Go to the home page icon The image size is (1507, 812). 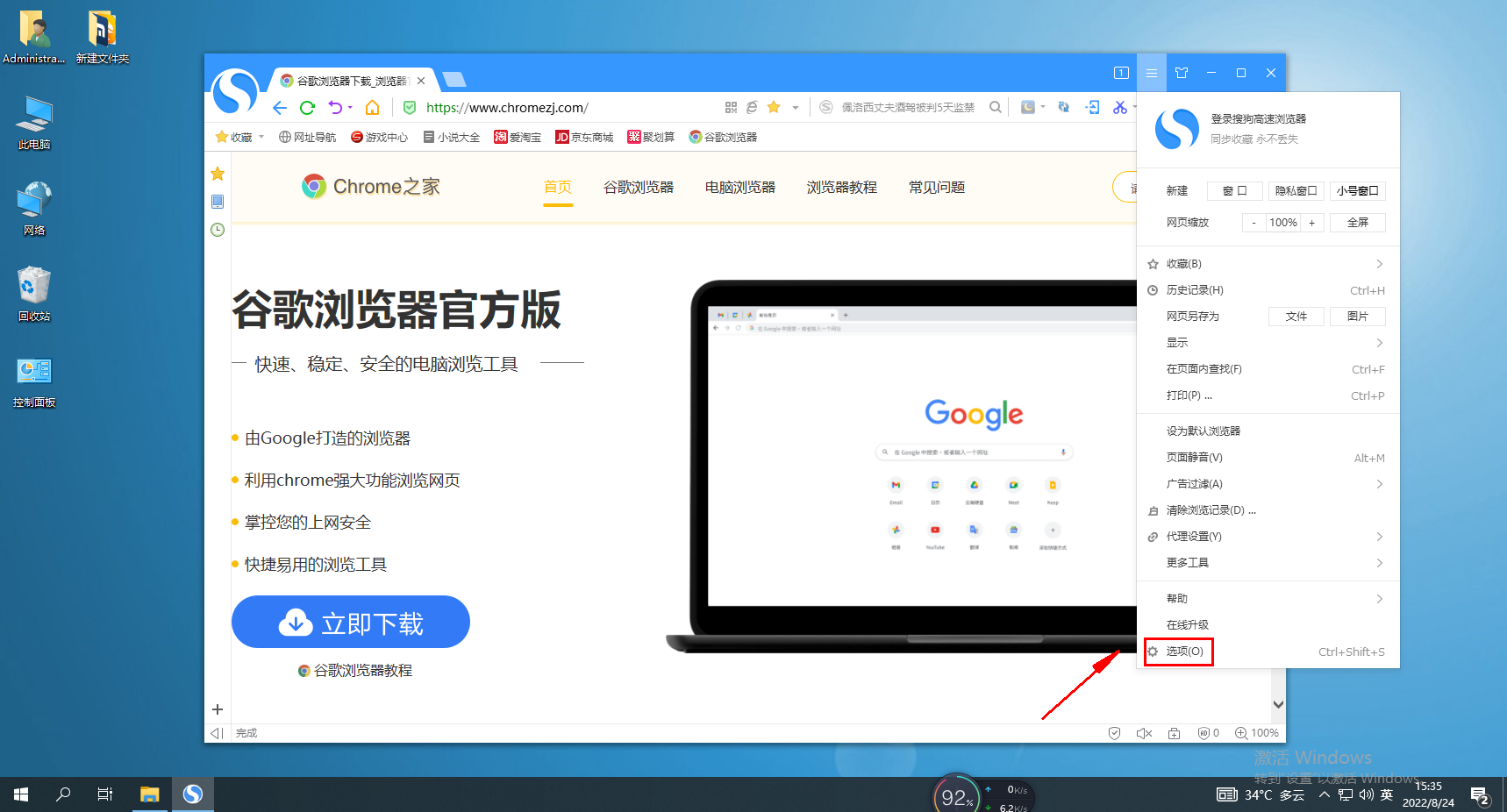click(373, 107)
